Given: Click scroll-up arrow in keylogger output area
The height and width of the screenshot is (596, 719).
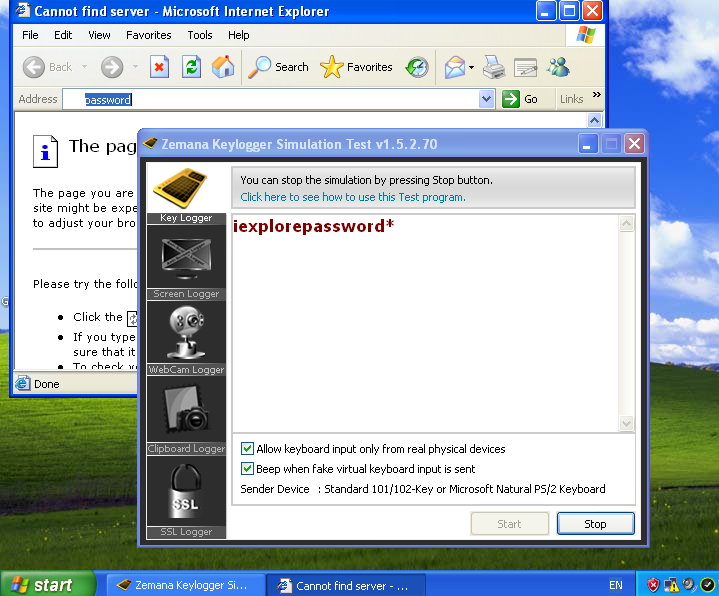Looking at the screenshot, I should point(626,224).
